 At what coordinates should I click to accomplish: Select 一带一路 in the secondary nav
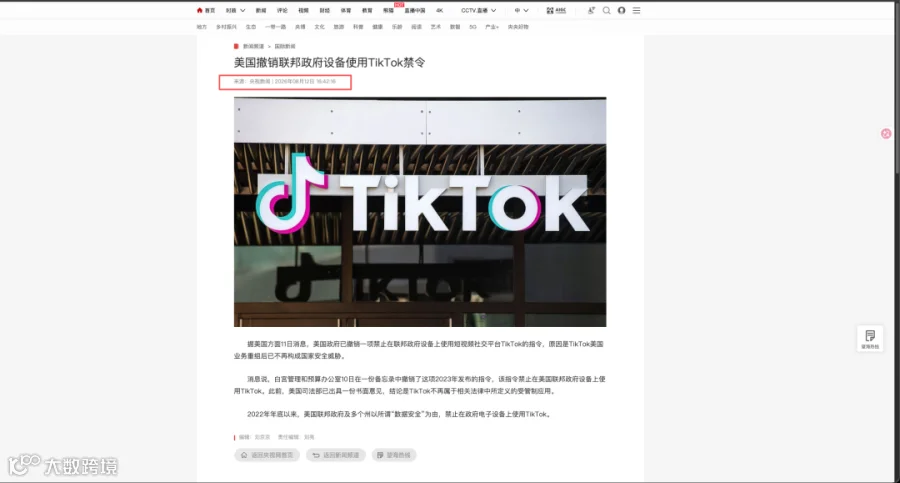pyautogui.click(x=276, y=27)
